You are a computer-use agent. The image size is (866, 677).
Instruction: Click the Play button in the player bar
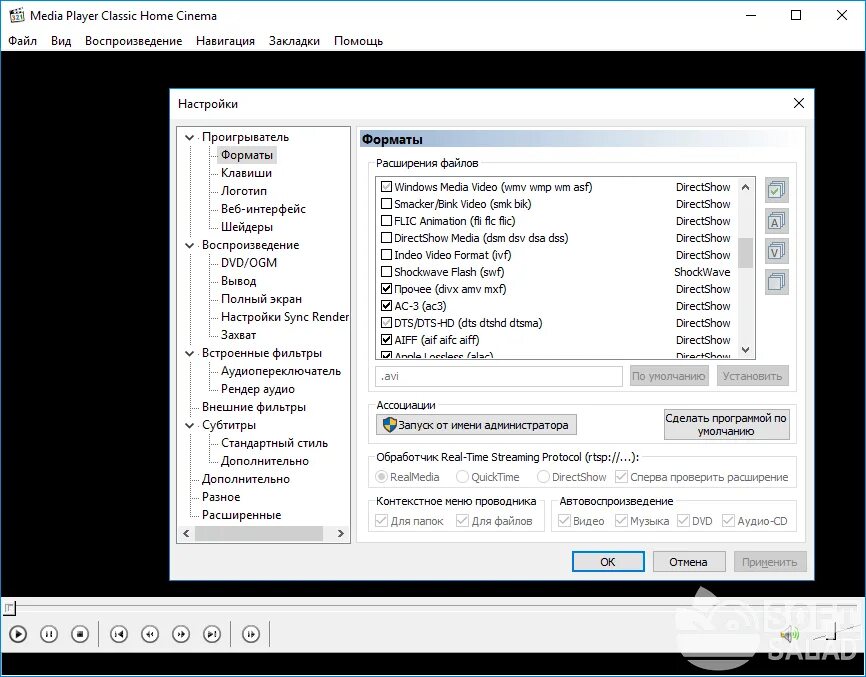(x=18, y=634)
